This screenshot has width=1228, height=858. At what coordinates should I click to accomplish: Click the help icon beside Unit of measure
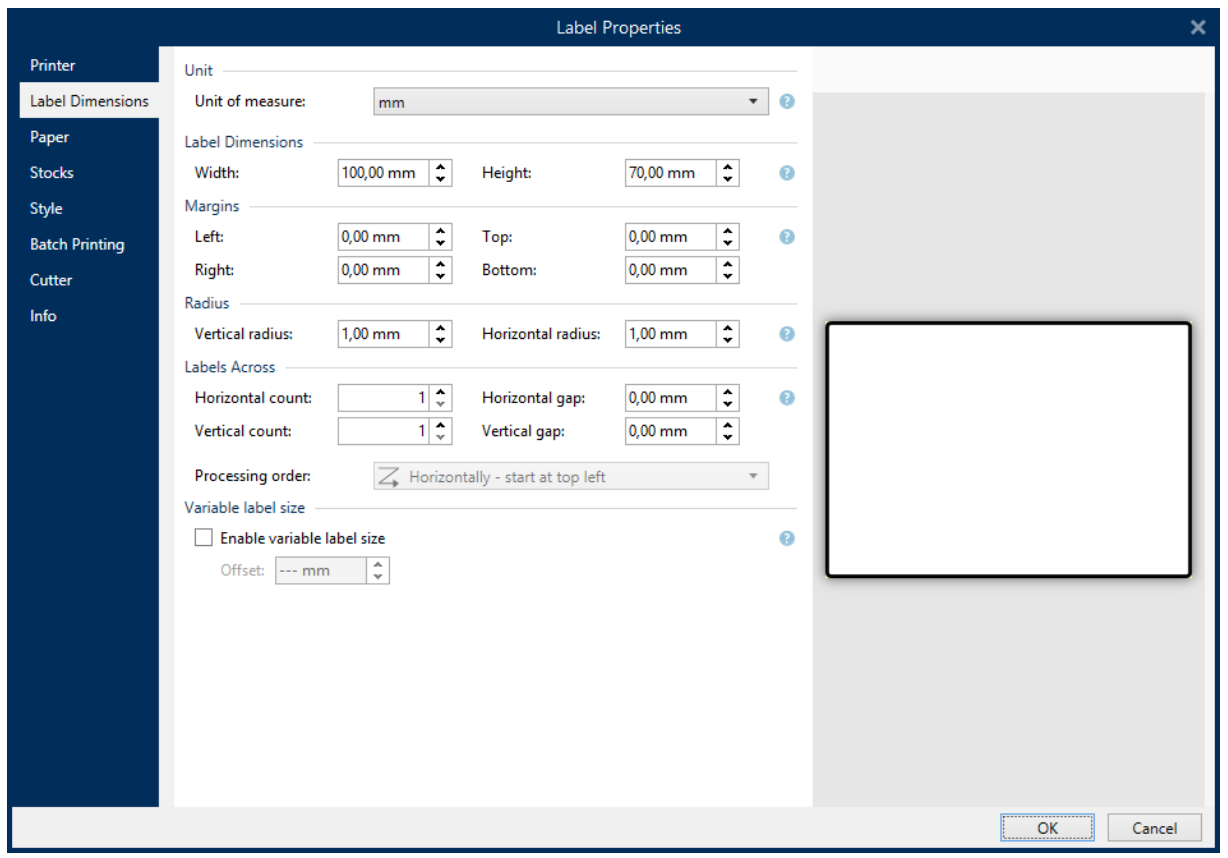tap(787, 102)
